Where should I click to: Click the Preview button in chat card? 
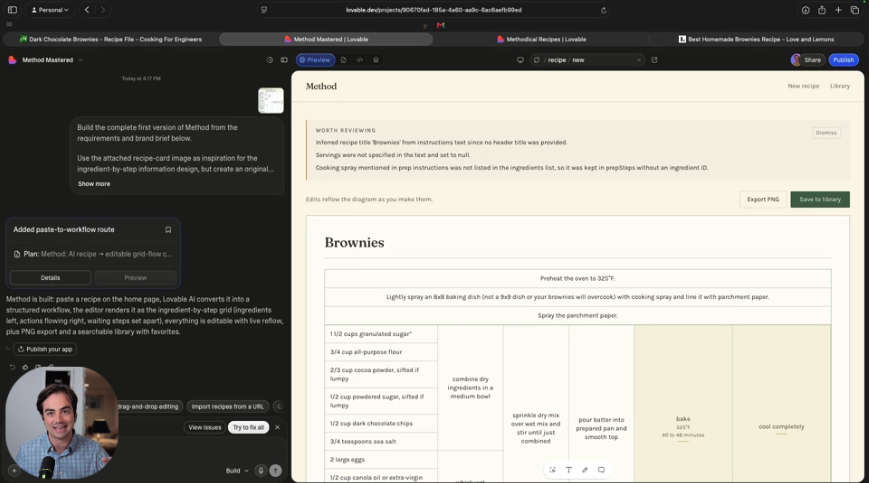coord(136,278)
